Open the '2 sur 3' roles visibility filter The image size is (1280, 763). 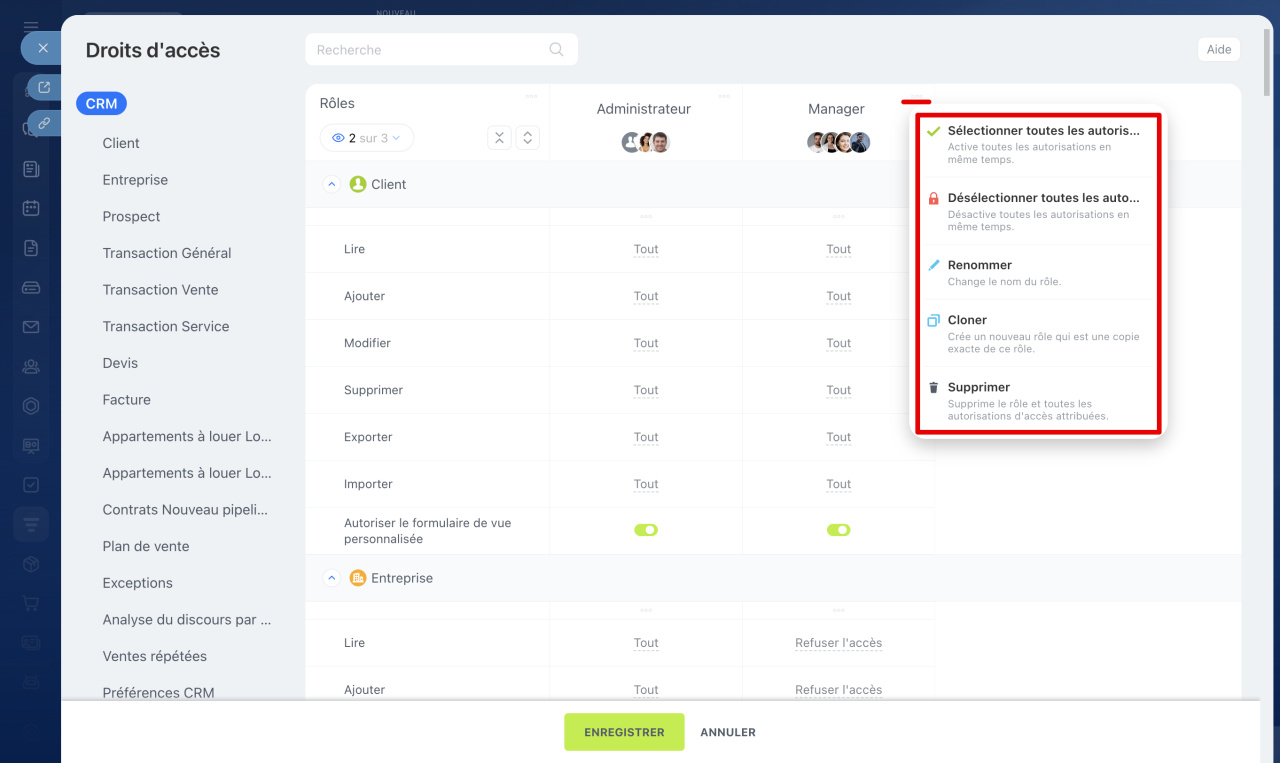click(367, 138)
